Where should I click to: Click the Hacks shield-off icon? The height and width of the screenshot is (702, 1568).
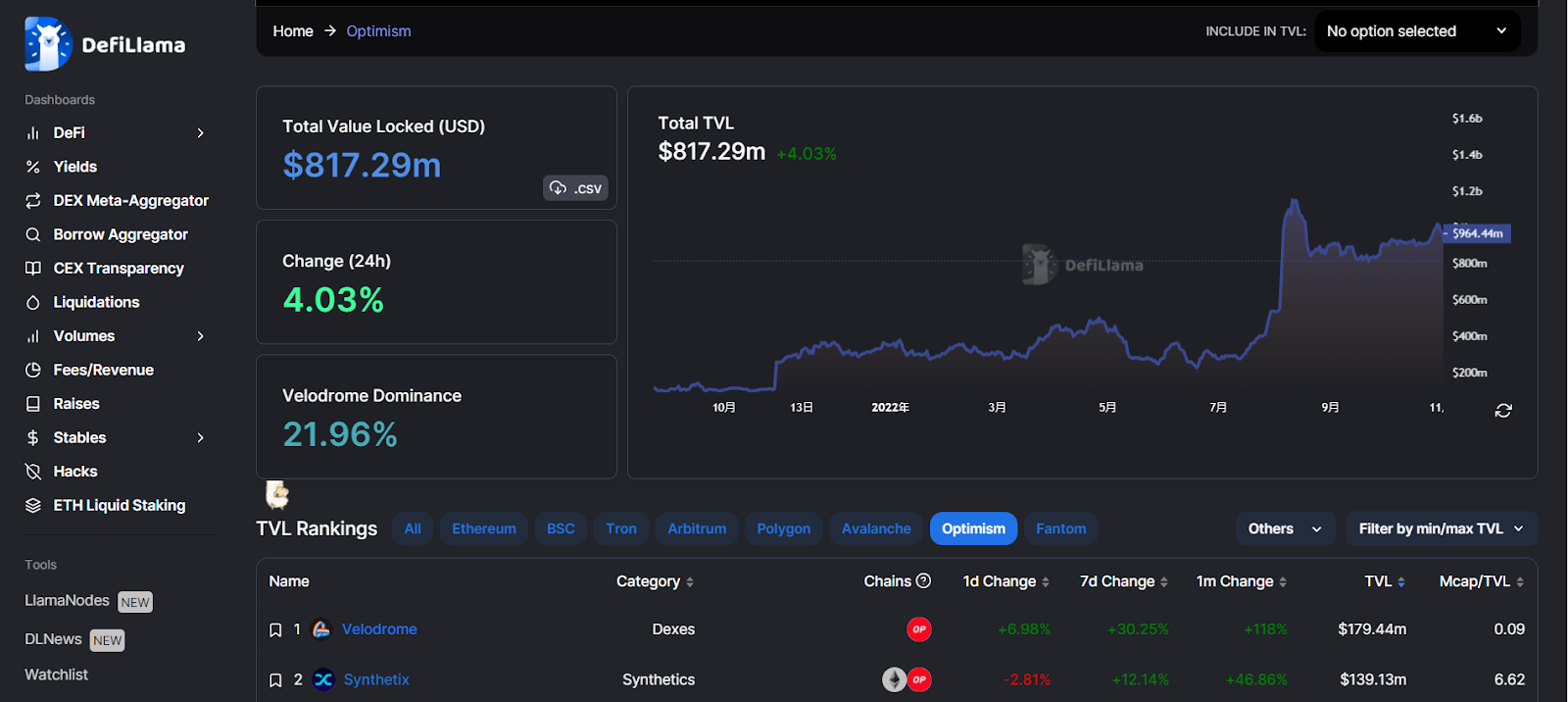[x=33, y=472]
